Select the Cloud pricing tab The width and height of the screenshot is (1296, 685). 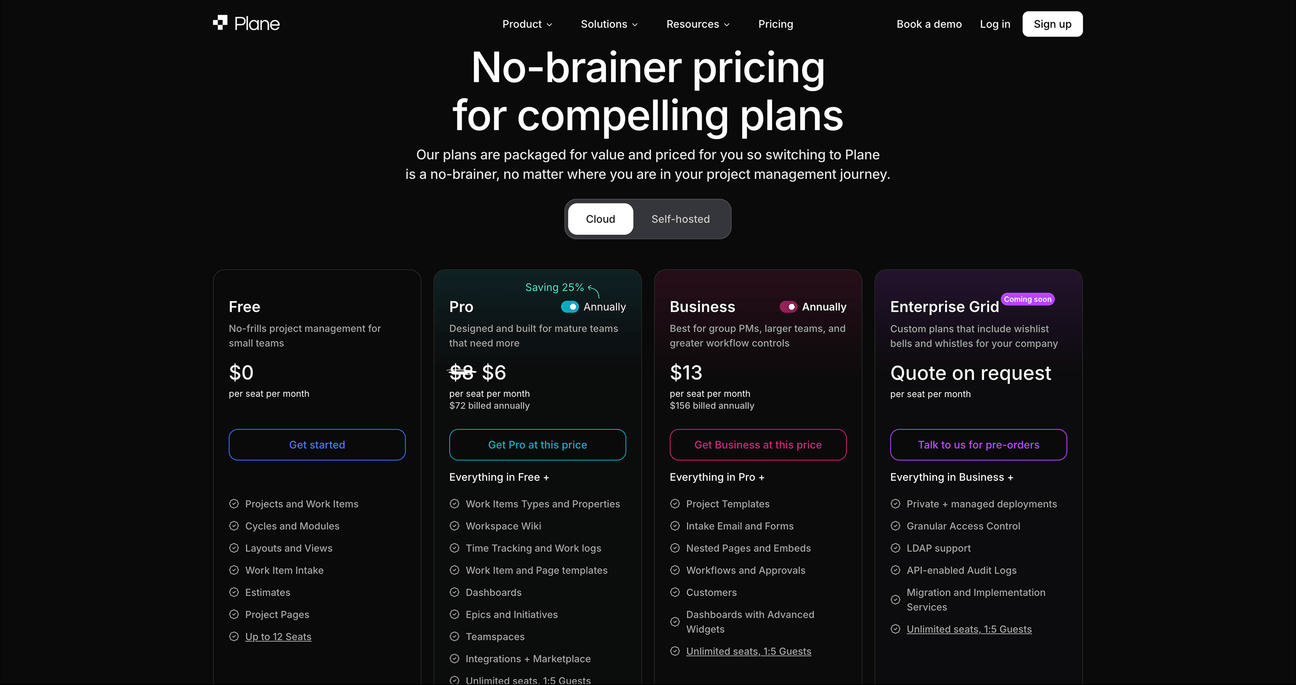click(601, 219)
